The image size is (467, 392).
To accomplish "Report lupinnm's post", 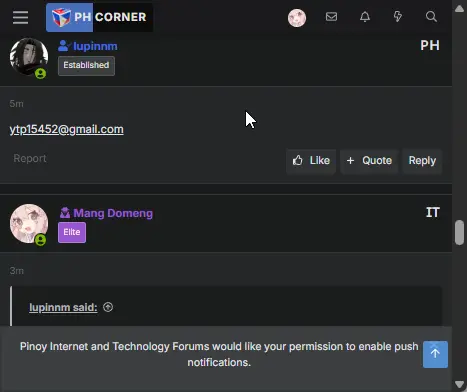I will 30,158.
